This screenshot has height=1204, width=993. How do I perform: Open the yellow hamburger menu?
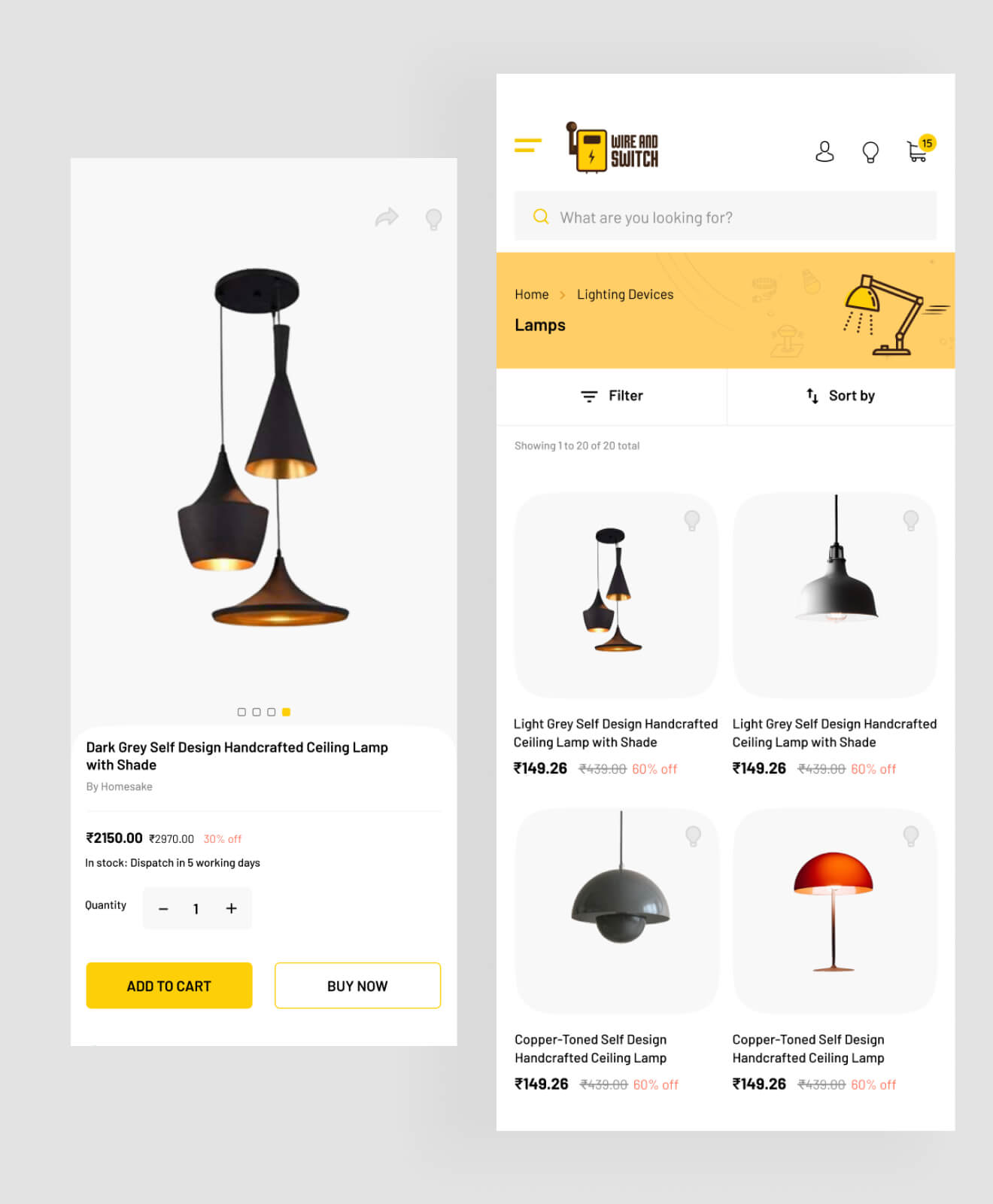(x=527, y=145)
